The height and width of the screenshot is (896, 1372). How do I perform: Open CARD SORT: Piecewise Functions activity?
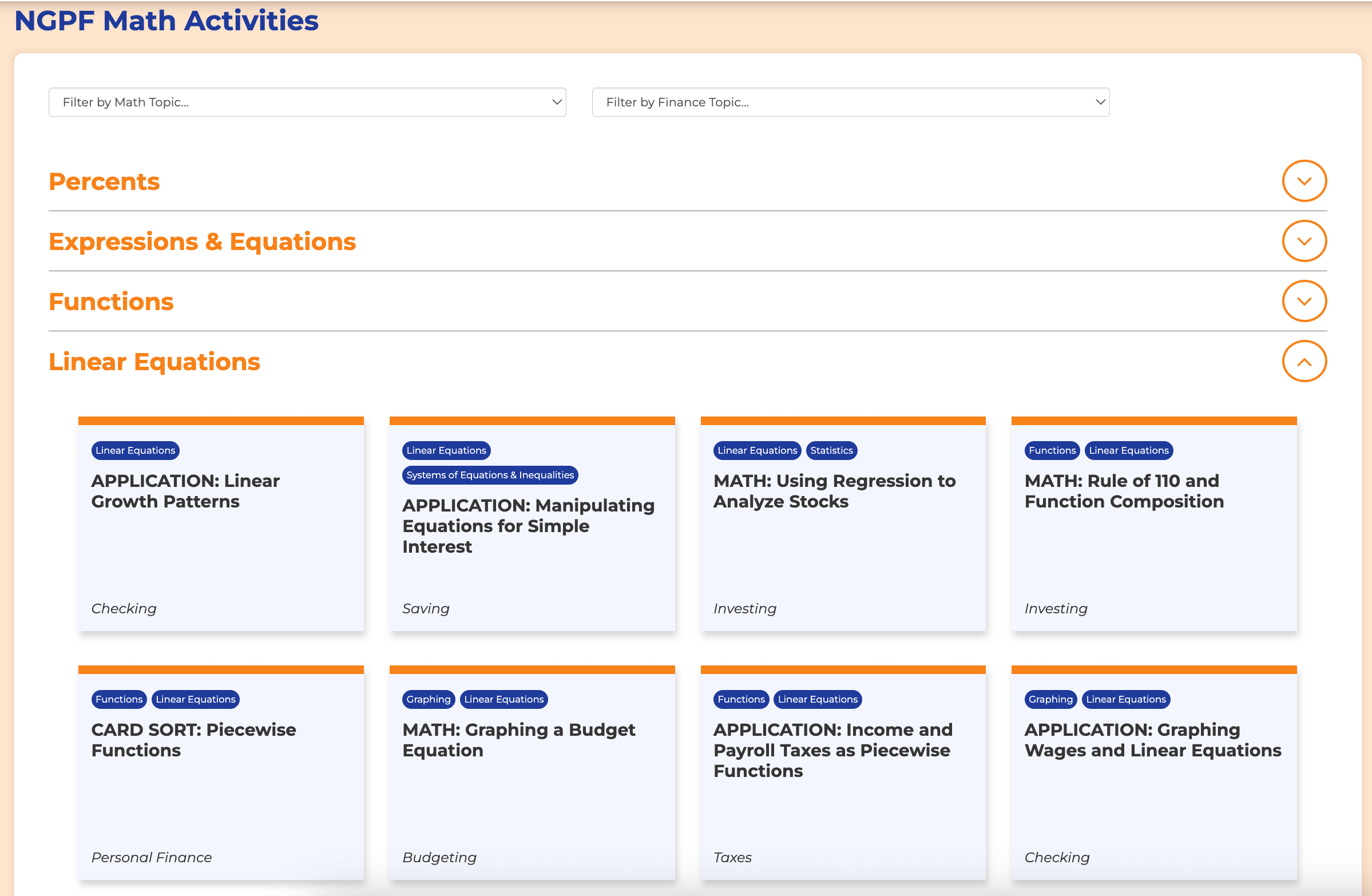click(x=194, y=740)
